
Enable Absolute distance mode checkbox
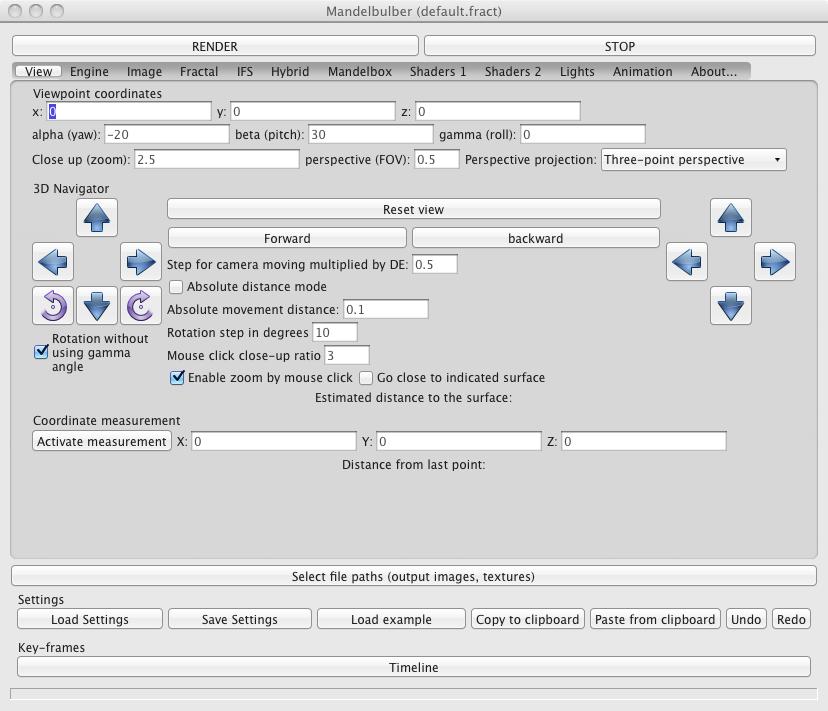[x=176, y=287]
